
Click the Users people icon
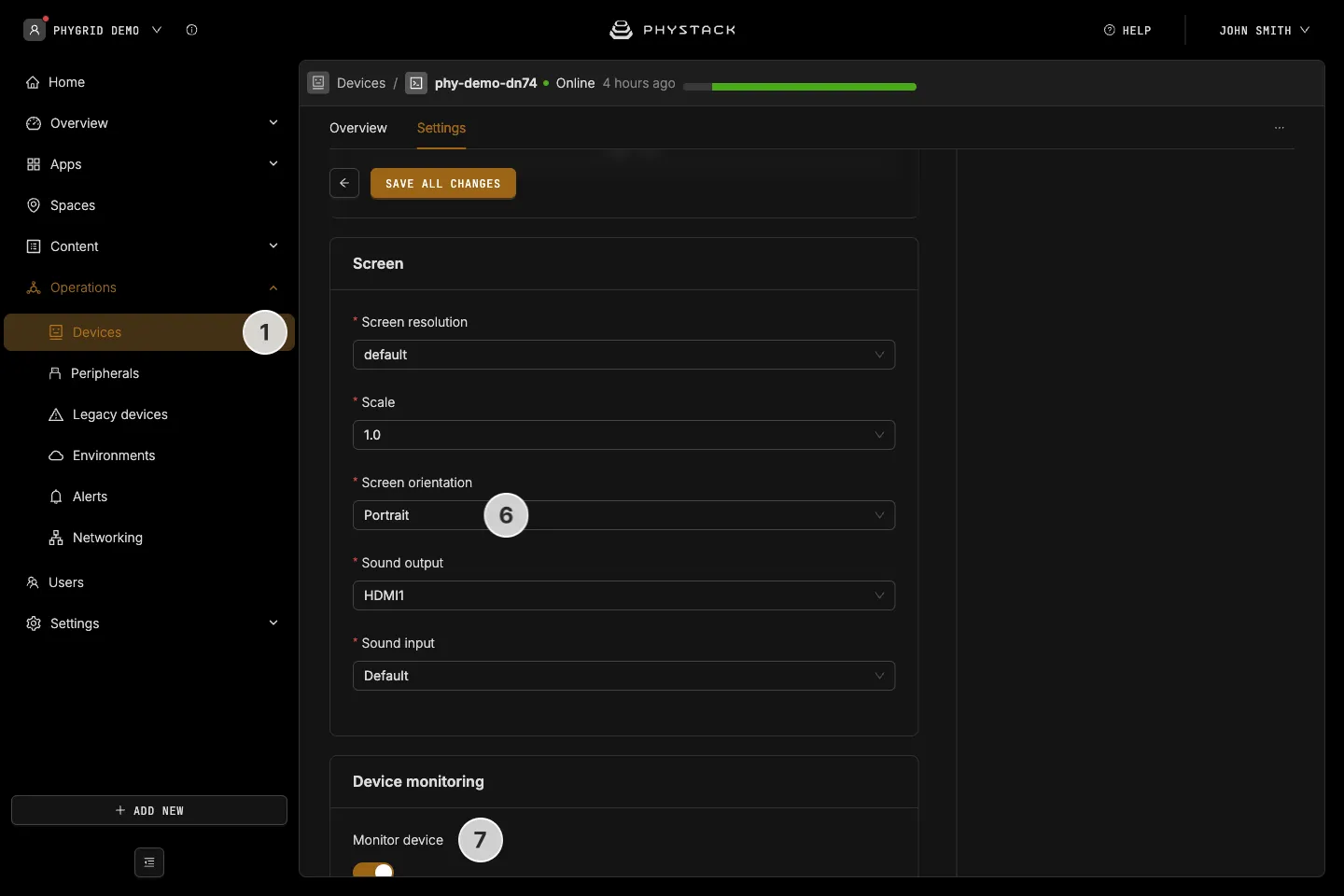coord(33,582)
